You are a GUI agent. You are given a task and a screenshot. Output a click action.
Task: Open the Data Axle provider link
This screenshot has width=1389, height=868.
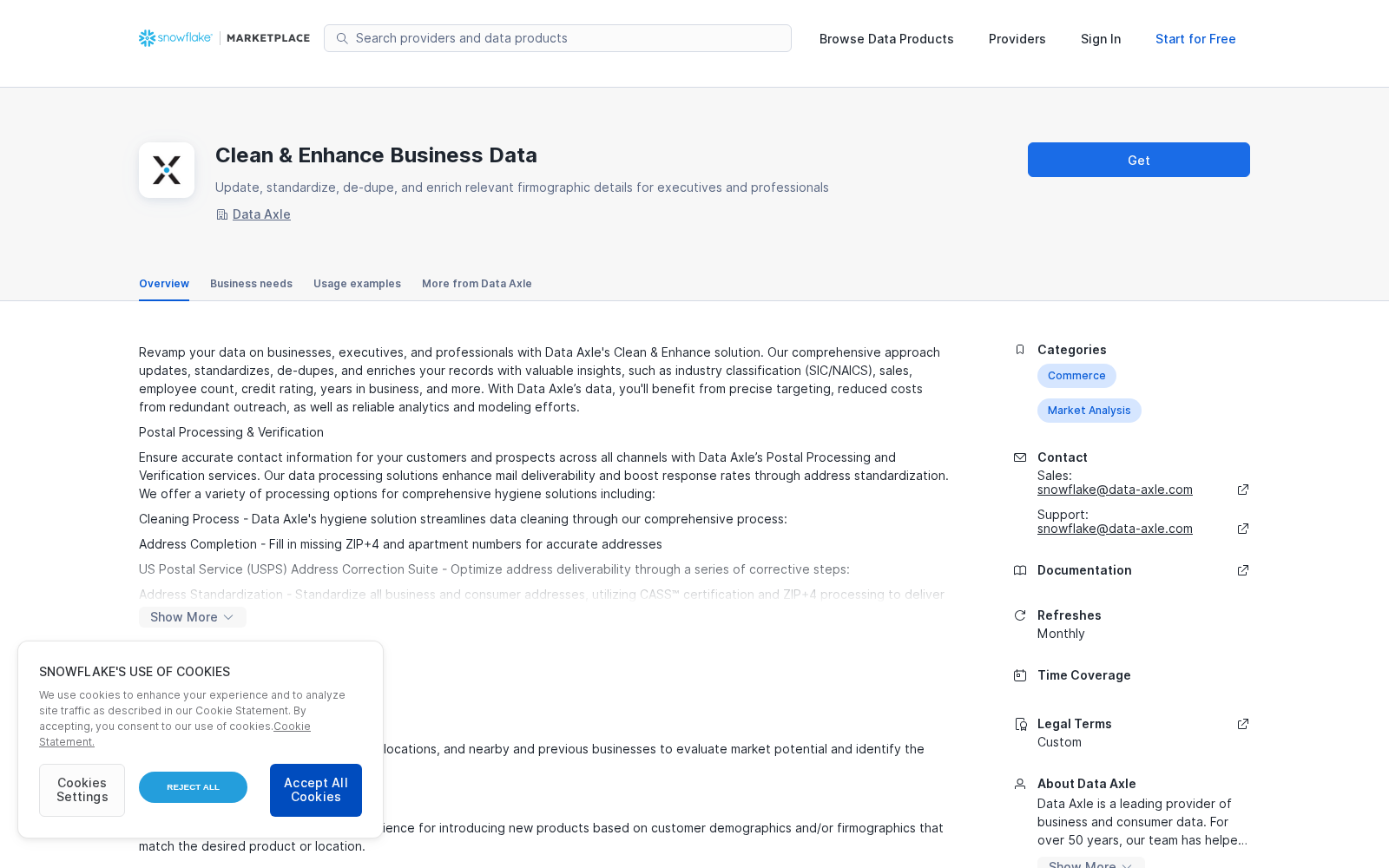[x=261, y=214]
